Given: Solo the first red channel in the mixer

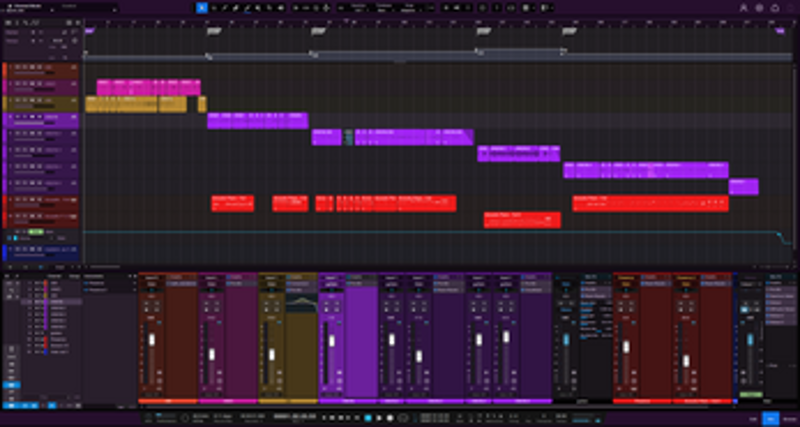Looking at the screenshot, I should tap(157, 305).
